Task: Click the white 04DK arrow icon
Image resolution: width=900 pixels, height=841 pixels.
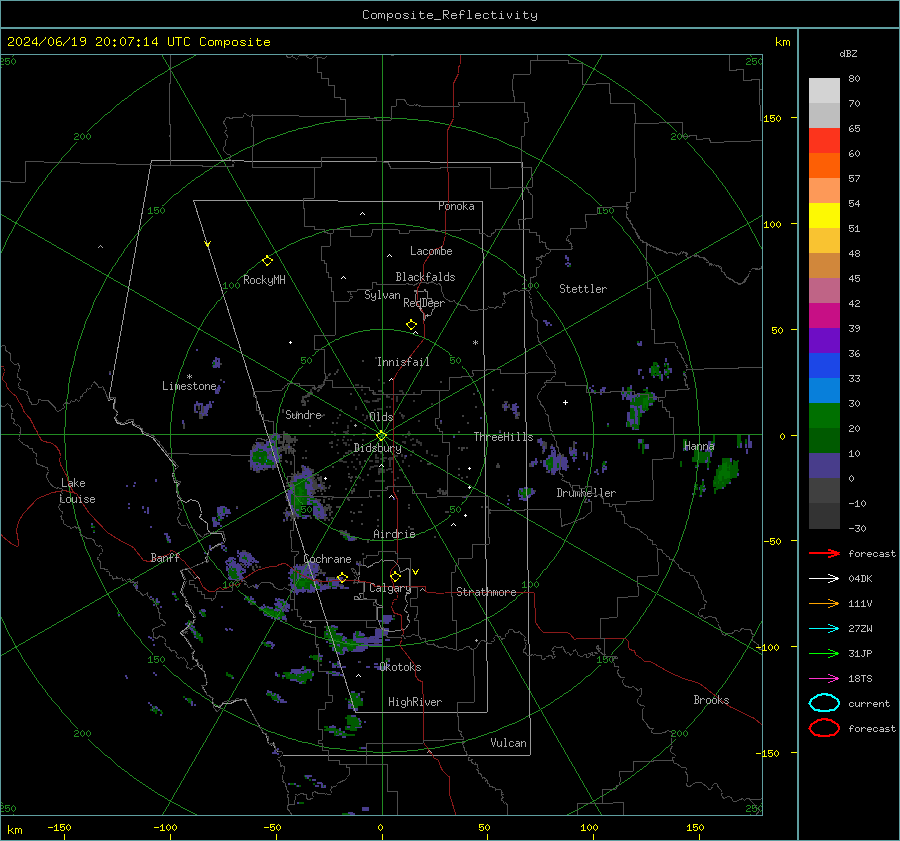Action: coord(824,579)
